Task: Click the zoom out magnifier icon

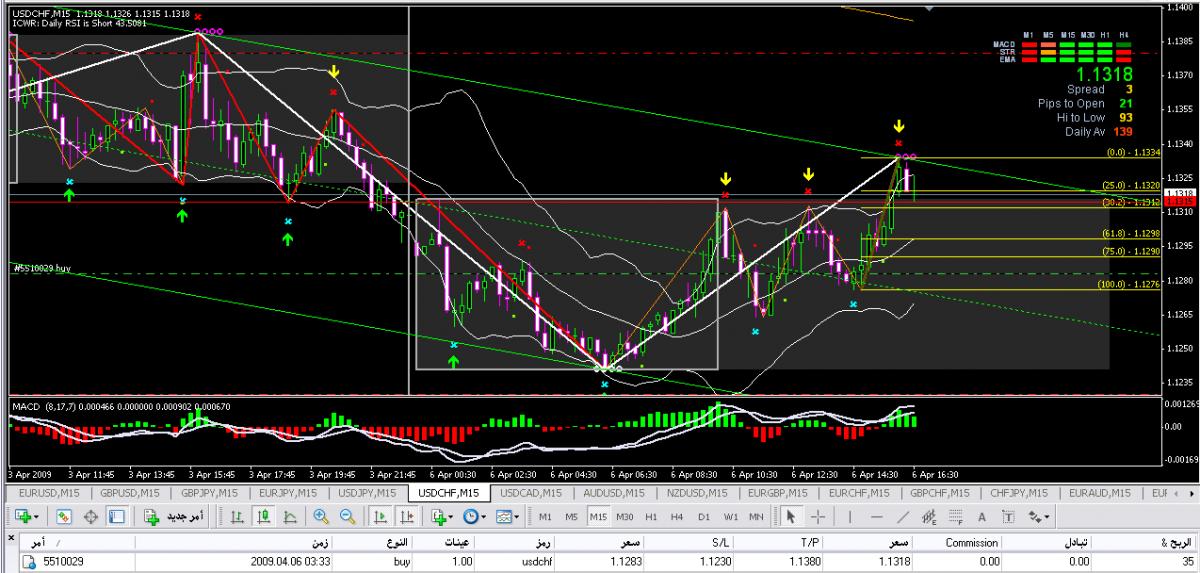Action: point(347,517)
